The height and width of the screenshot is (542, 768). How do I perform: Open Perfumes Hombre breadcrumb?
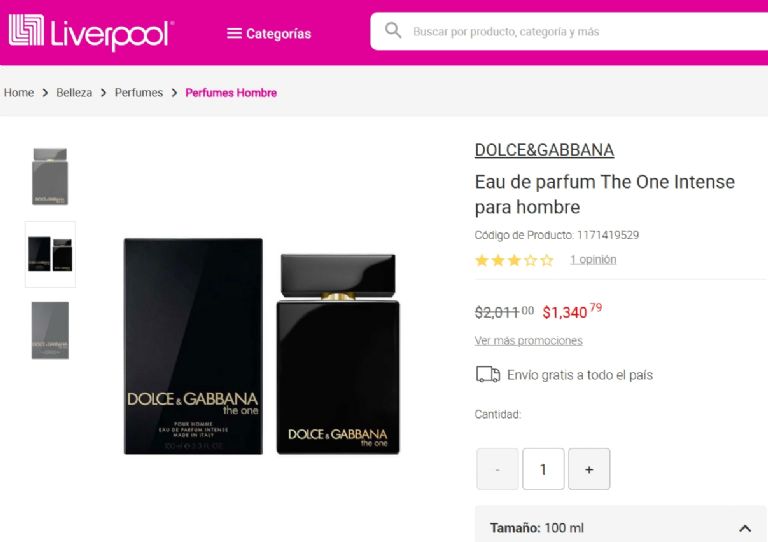click(x=231, y=93)
